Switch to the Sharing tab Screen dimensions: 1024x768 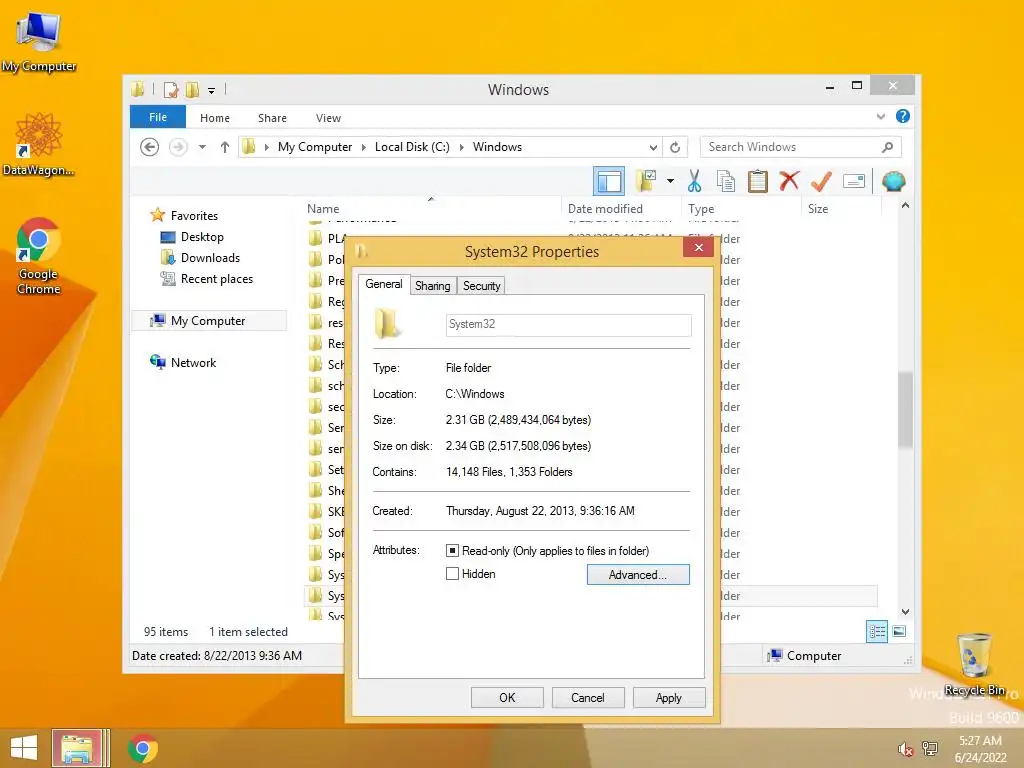click(x=432, y=285)
